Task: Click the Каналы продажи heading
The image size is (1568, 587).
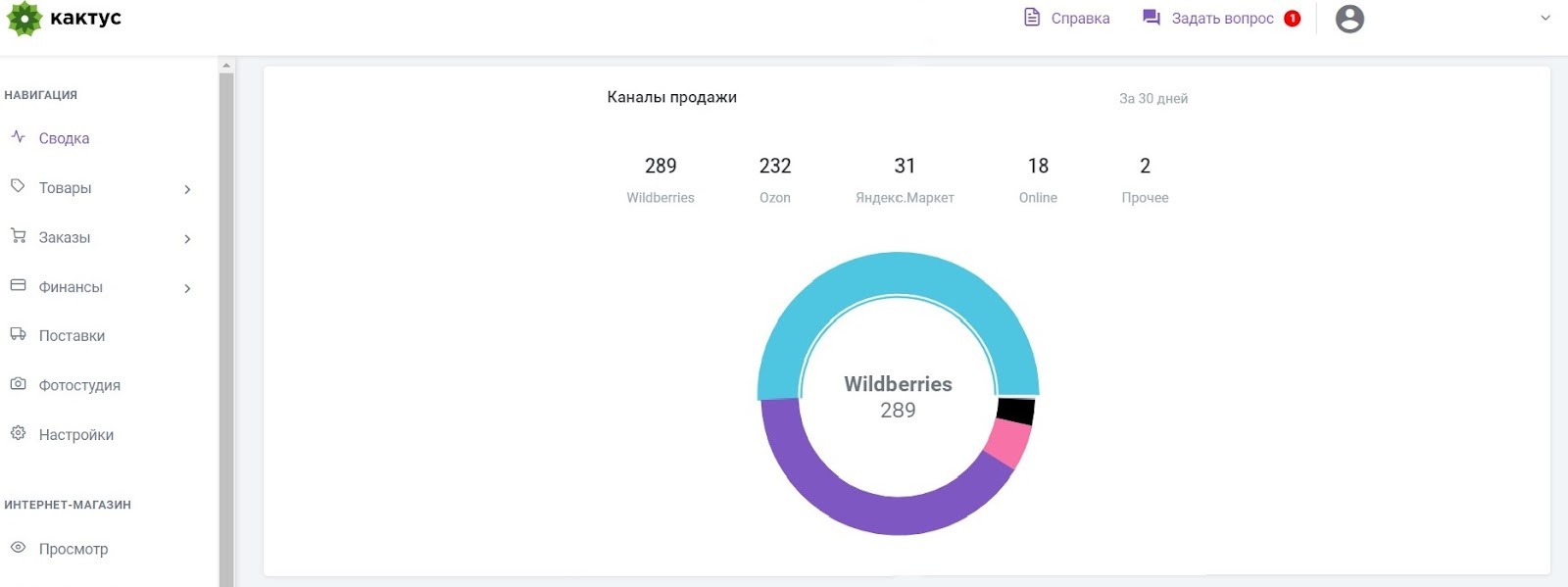Action: click(x=671, y=97)
